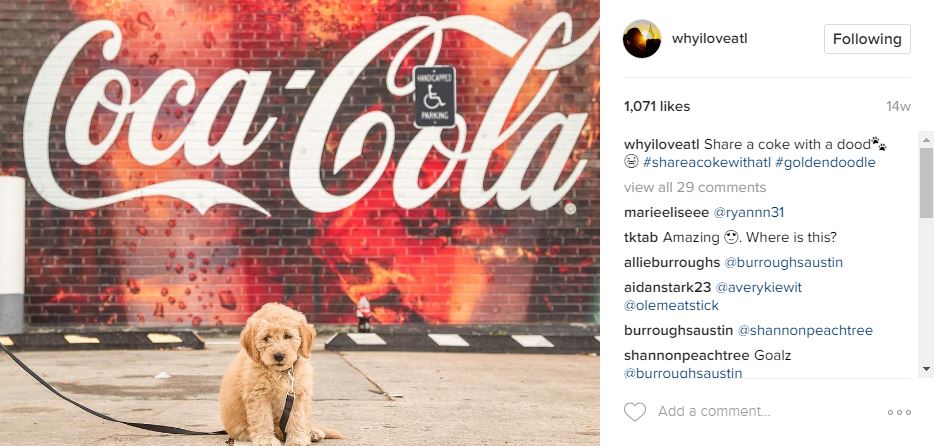This screenshot has height=446, width=934.
Task: Open the three-dots more options menu
Action: pyautogui.click(x=899, y=412)
